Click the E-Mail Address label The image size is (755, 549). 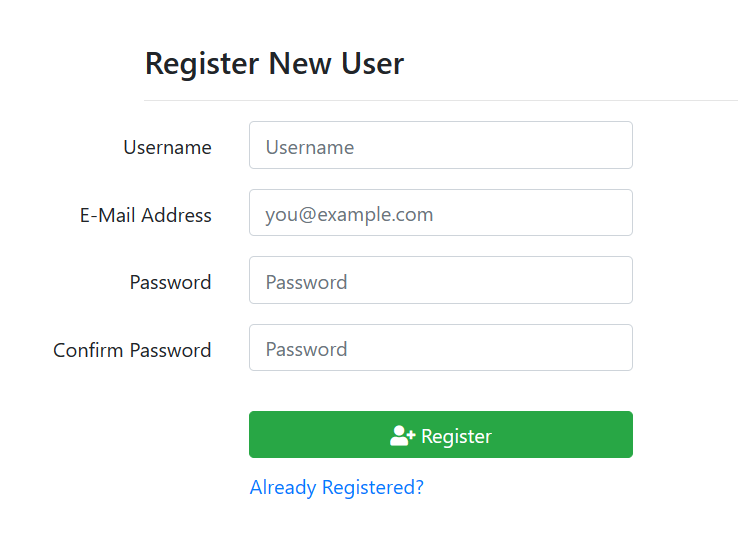click(x=146, y=215)
